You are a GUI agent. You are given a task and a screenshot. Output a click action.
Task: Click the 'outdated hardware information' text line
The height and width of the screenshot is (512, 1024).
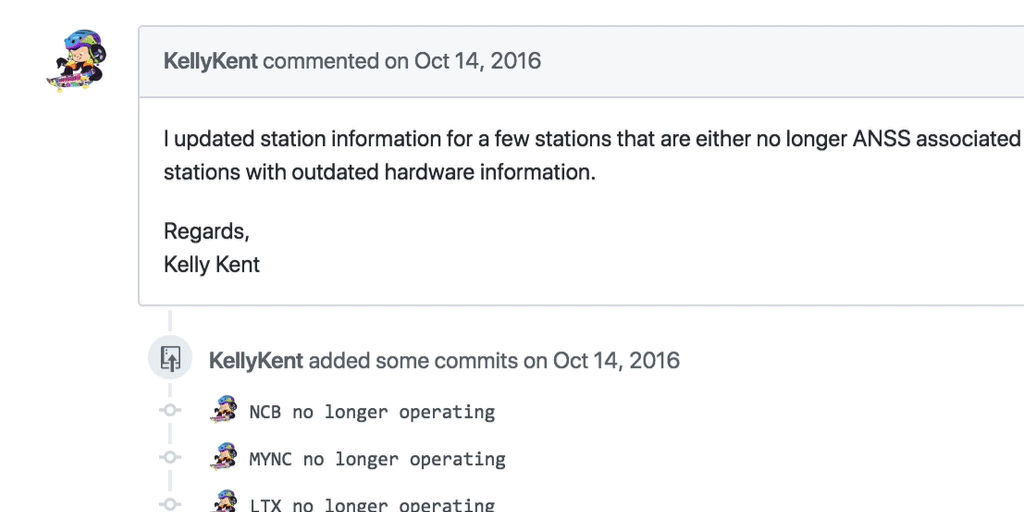[379, 172]
